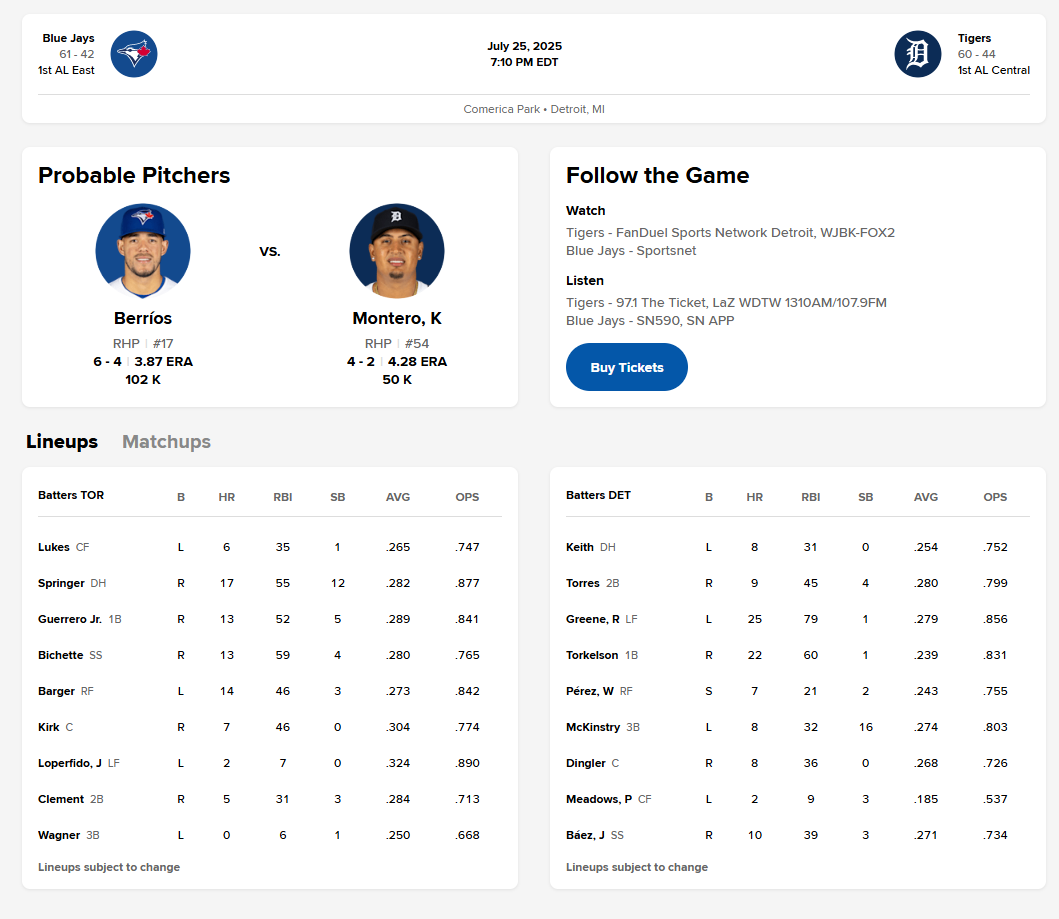Click the Tigers team name in header
This screenshot has width=1059, height=919.
(x=974, y=38)
